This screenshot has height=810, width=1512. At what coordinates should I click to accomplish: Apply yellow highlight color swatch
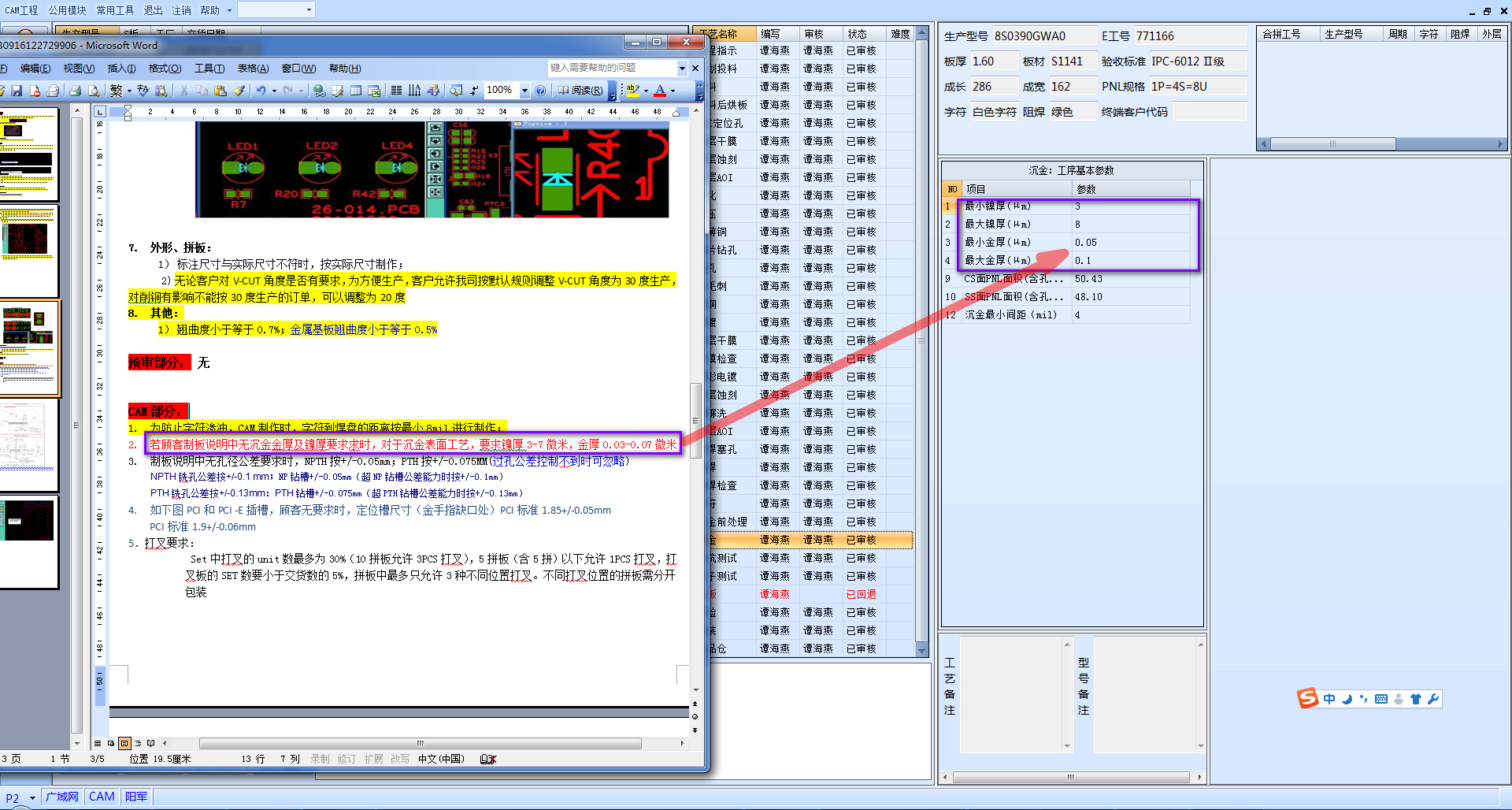[x=632, y=91]
